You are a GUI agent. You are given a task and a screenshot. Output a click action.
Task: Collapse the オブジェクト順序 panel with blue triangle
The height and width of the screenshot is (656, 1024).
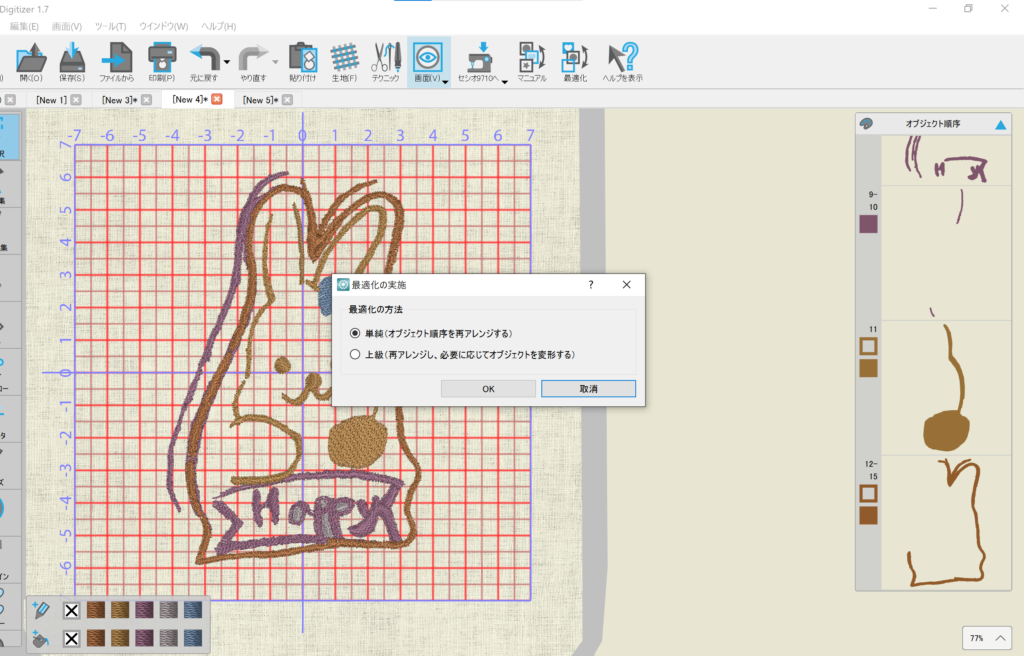pos(999,125)
